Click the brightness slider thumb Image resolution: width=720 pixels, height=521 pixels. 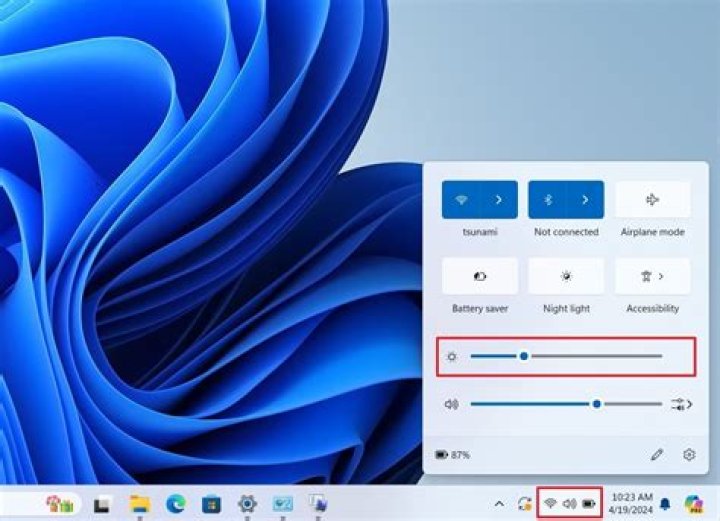tap(524, 356)
